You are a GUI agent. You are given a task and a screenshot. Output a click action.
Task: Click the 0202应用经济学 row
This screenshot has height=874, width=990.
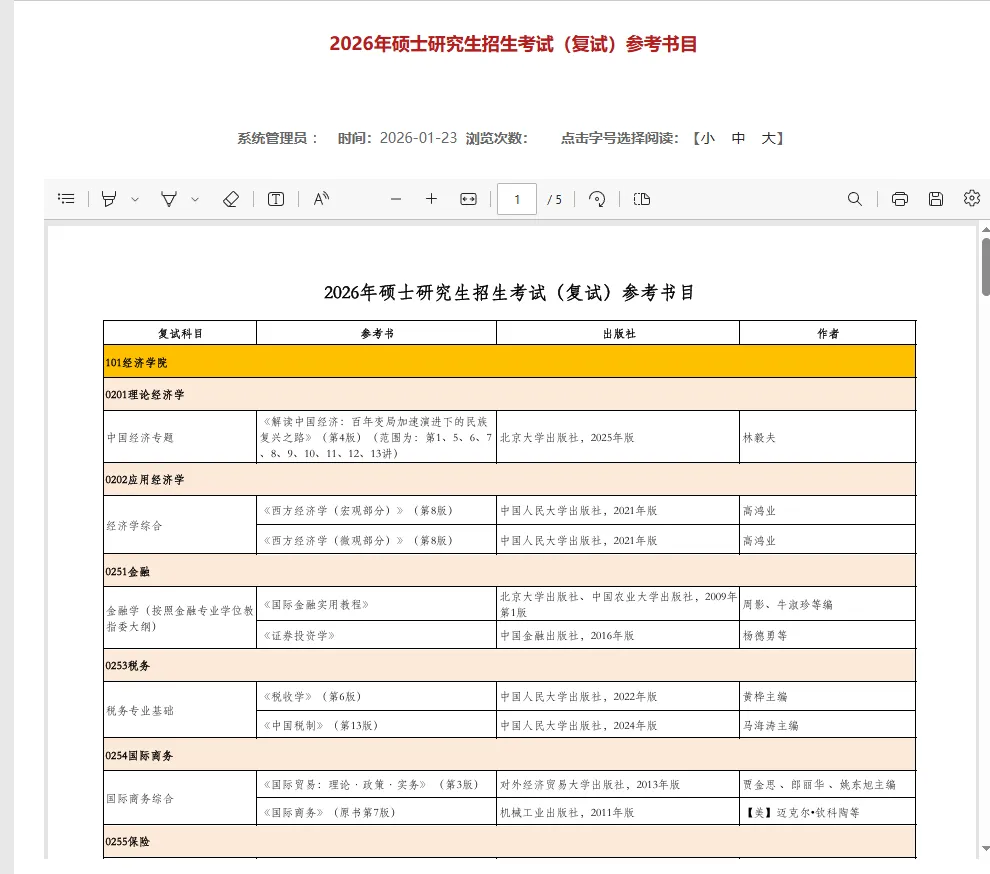click(510, 479)
